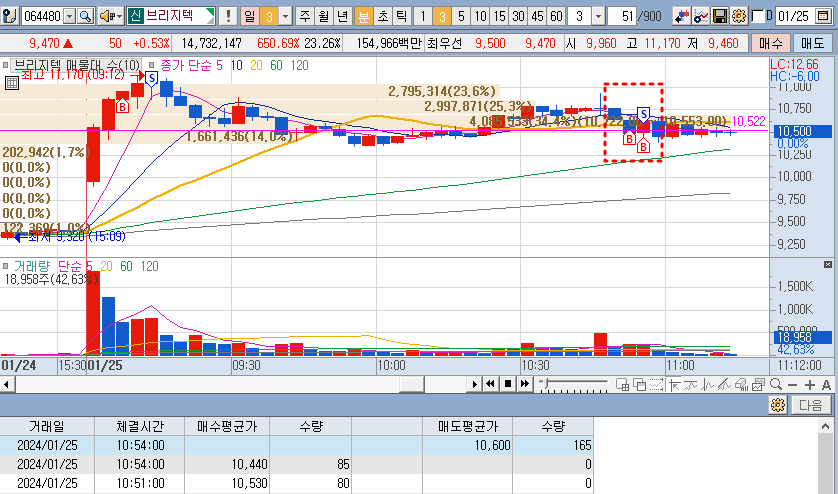Image resolution: width=838 pixels, height=494 pixels.
Task: Click the chart image copy icon
Action: click(758, 384)
